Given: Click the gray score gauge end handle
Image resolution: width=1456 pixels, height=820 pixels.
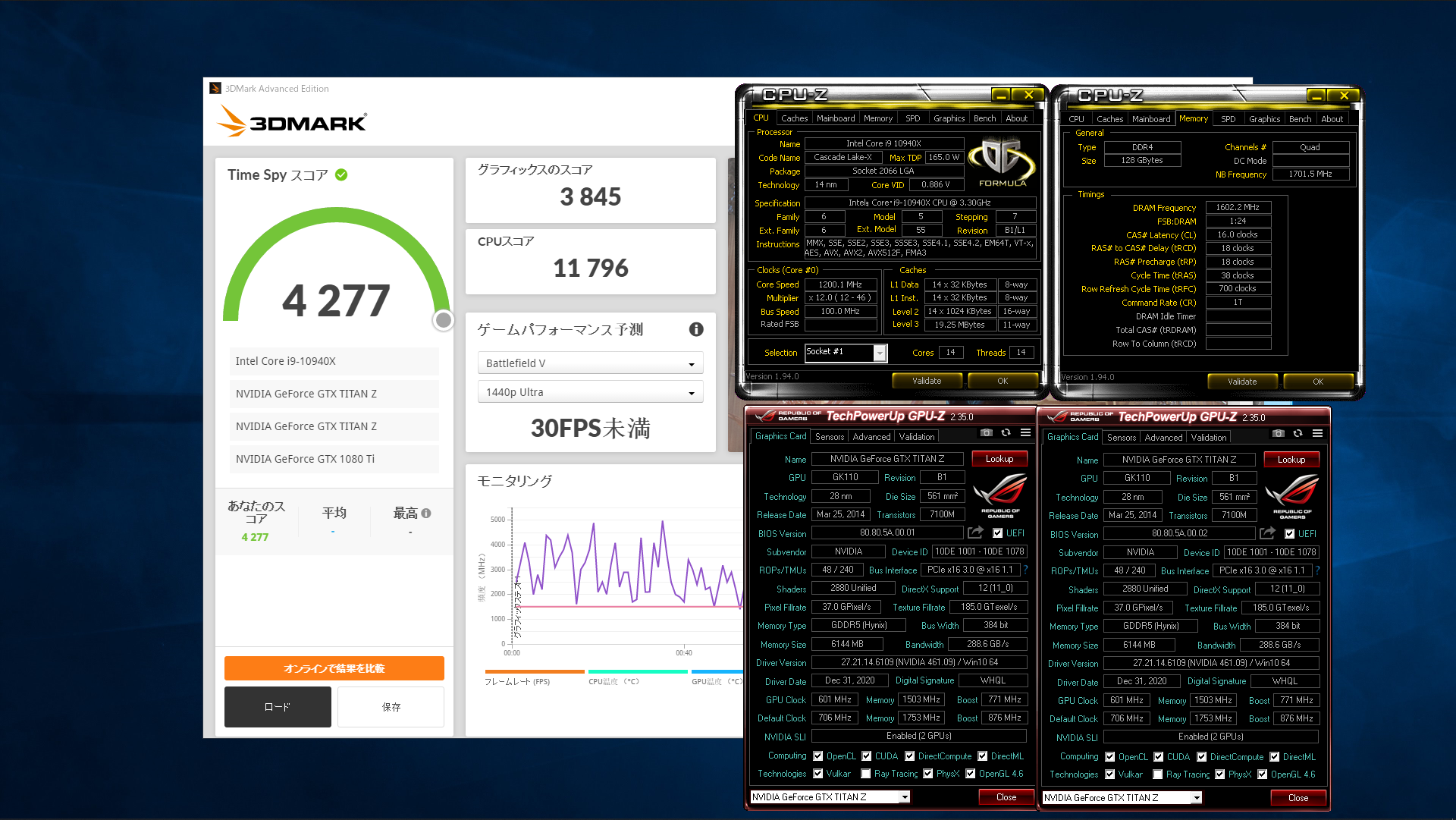Looking at the screenshot, I should [x=443, y=320].
